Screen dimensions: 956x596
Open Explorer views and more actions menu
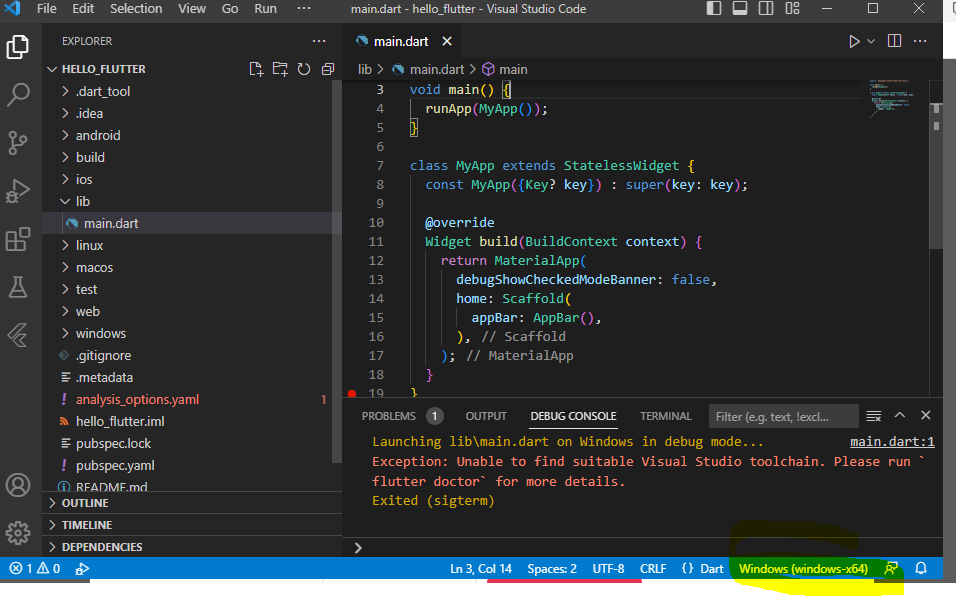point(319,41)
